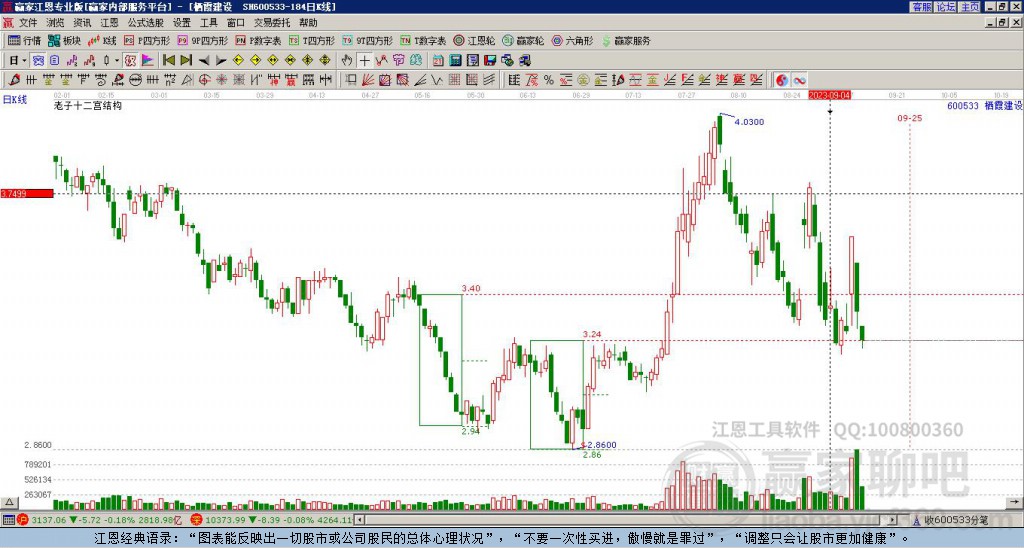Click the last yellow diamond arrow icon
This screenshot has width=1024, height=548.
[325, 61]
